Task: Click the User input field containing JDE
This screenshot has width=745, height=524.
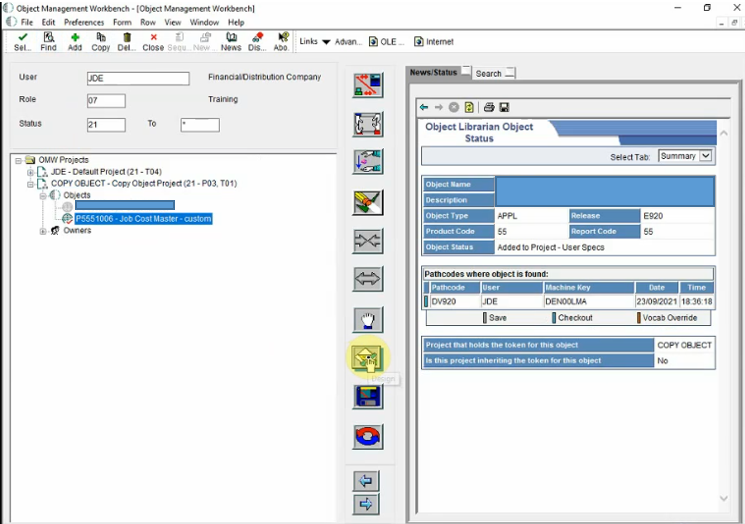Action: coord(138,78)
